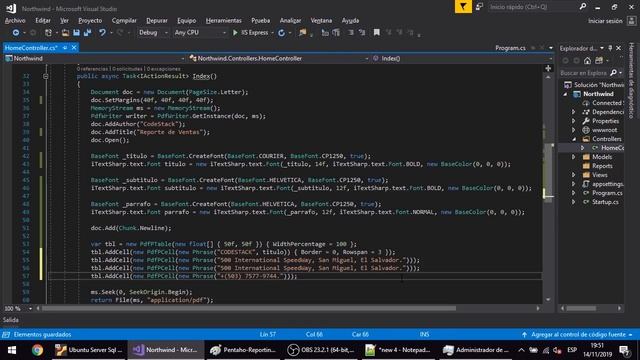The image size is (640, 360).
Task: Select the HomeController.cs editor tab
Action: coord(31,48)
